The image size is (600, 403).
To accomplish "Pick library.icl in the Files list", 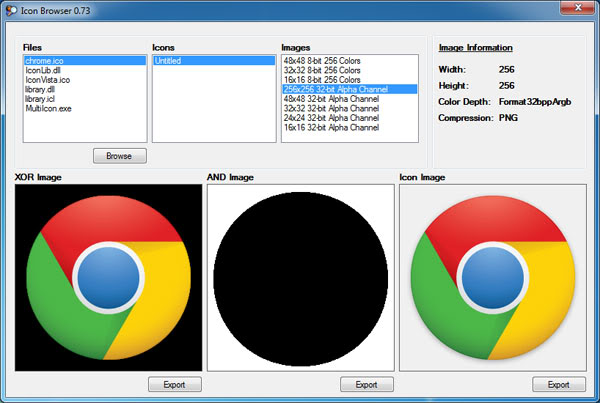I will click(41, 99).
